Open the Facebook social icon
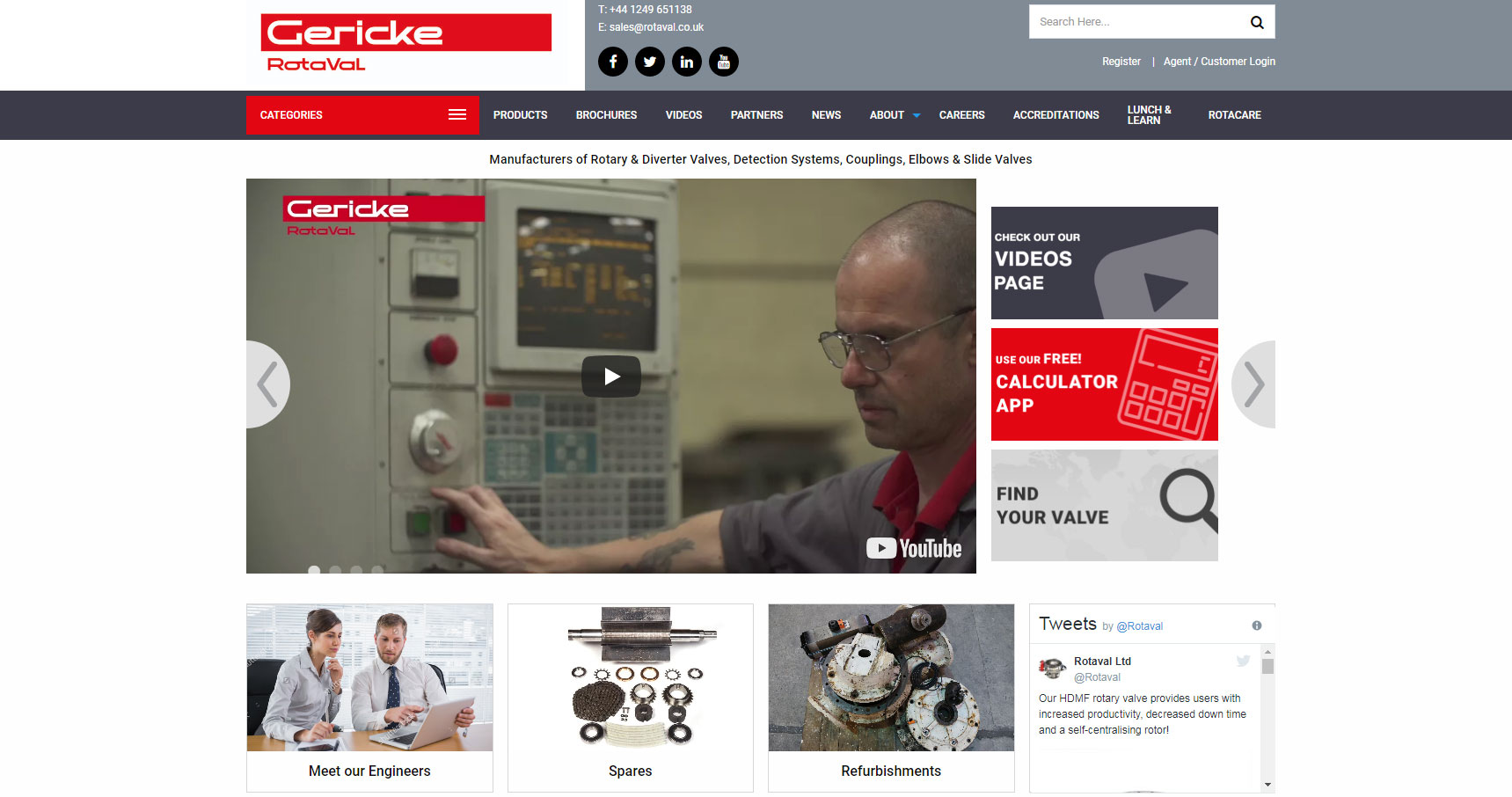The image size is (1512, 797). point(613,62)
